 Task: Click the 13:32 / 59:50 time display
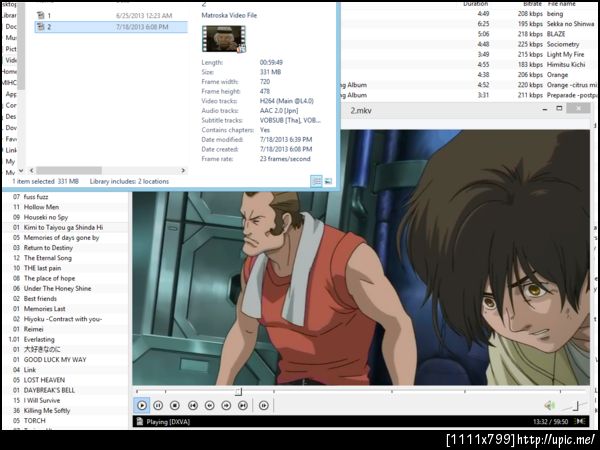pyautogui.click(x=550, y=422)
